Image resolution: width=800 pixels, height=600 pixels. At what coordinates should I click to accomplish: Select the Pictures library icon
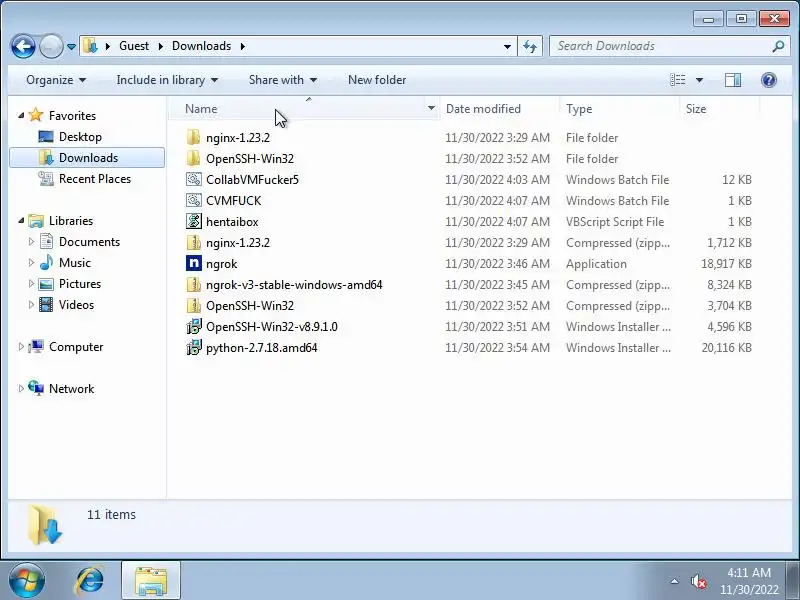(x=46, y=284)
